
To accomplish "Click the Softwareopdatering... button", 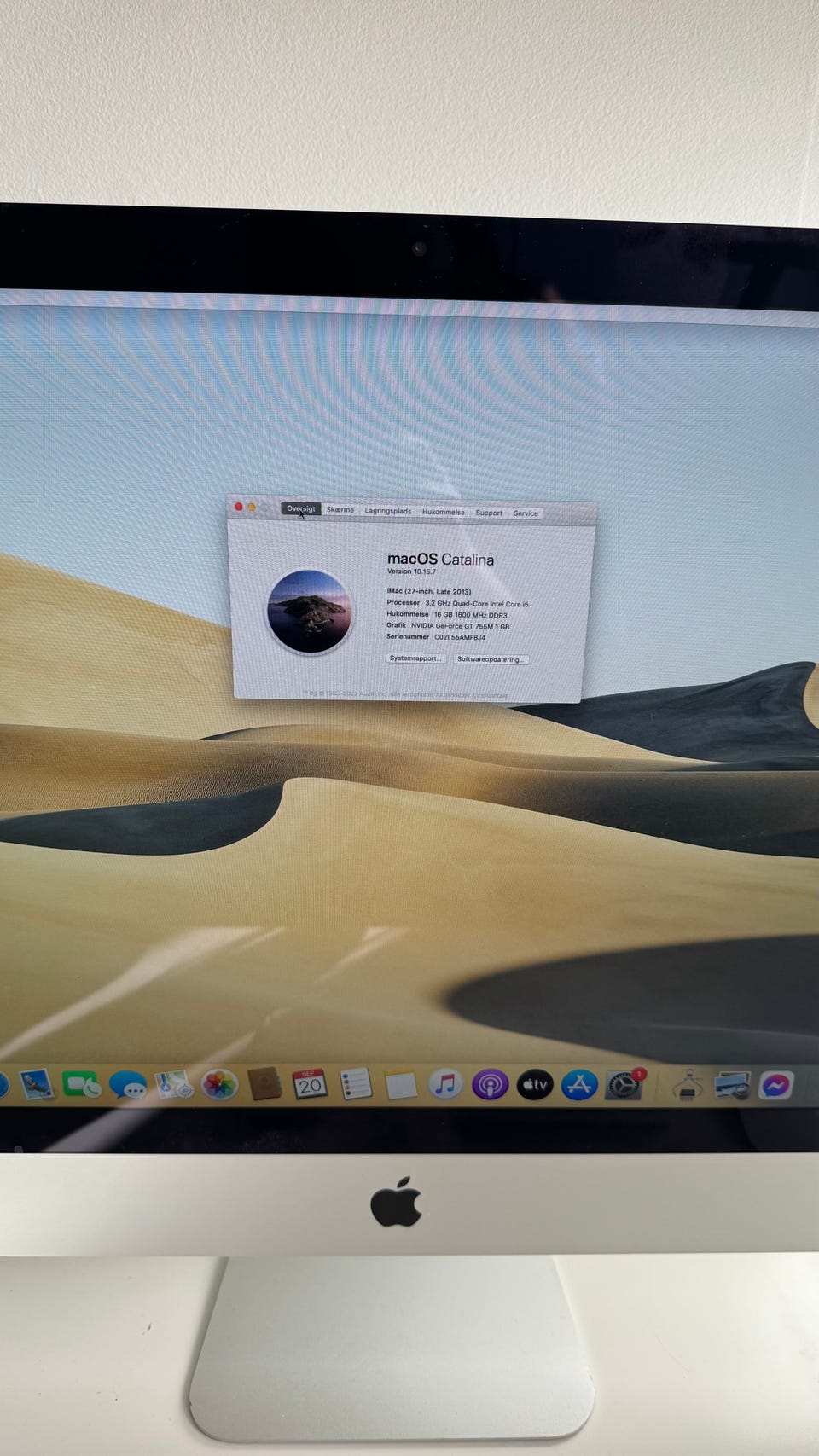I will 491,659.
